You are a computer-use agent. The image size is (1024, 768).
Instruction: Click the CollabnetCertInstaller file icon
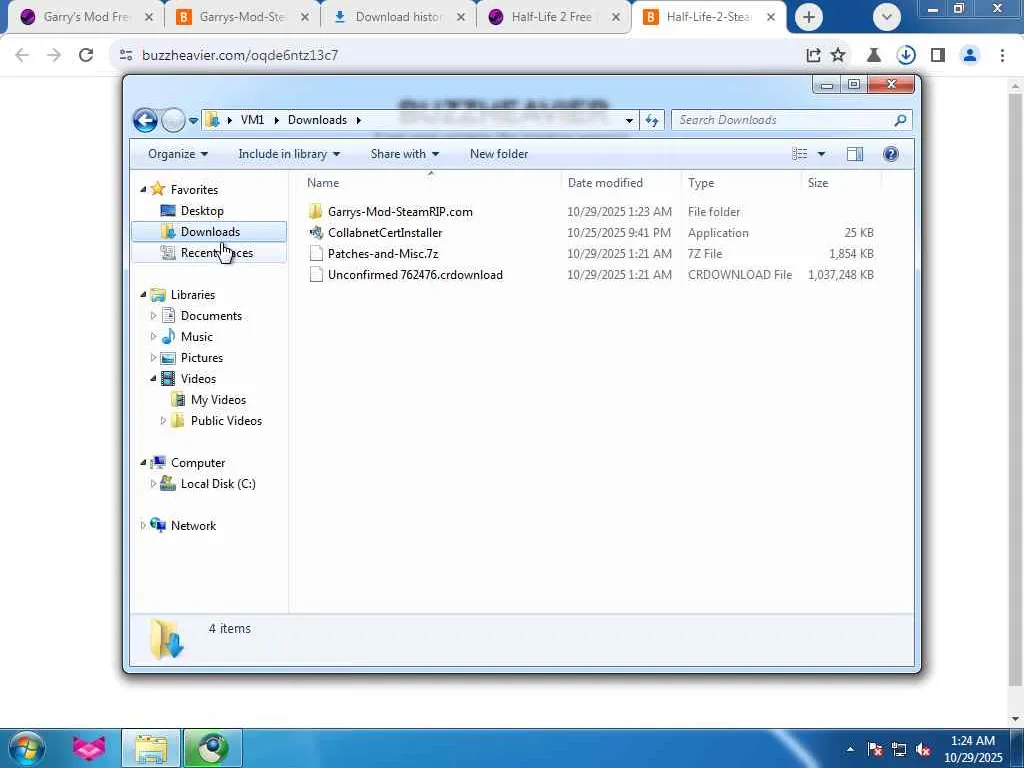(x=316, y=232)
